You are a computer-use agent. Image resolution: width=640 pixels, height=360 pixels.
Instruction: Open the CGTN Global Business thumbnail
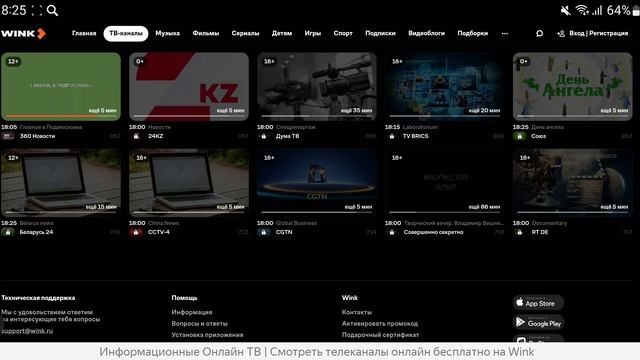pyautogui.click(x=317, y=183)
